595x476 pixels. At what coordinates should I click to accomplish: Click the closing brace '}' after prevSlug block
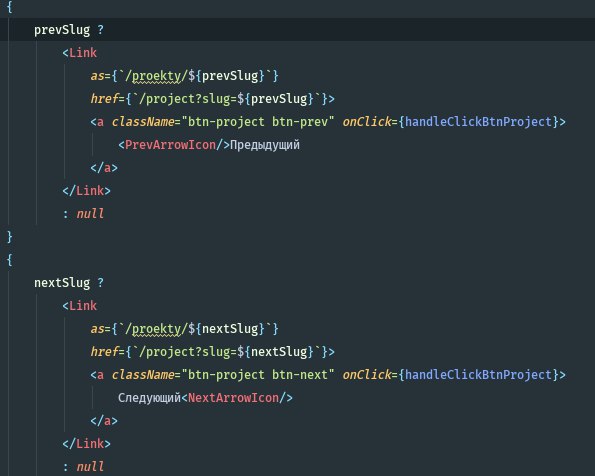point(9,237)
